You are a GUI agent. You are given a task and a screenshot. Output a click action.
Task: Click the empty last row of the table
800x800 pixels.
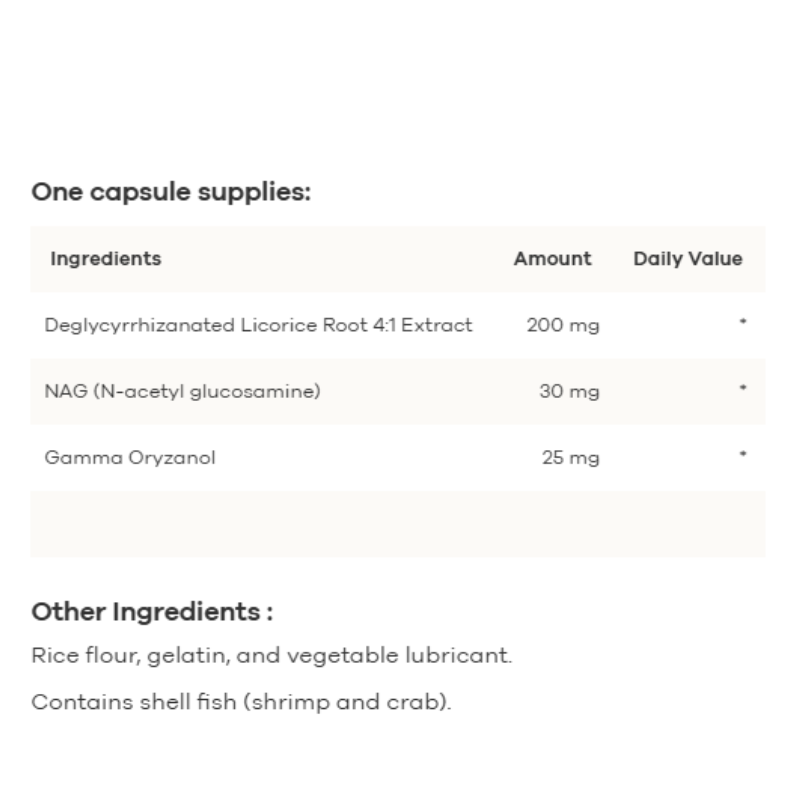[398, 523]
